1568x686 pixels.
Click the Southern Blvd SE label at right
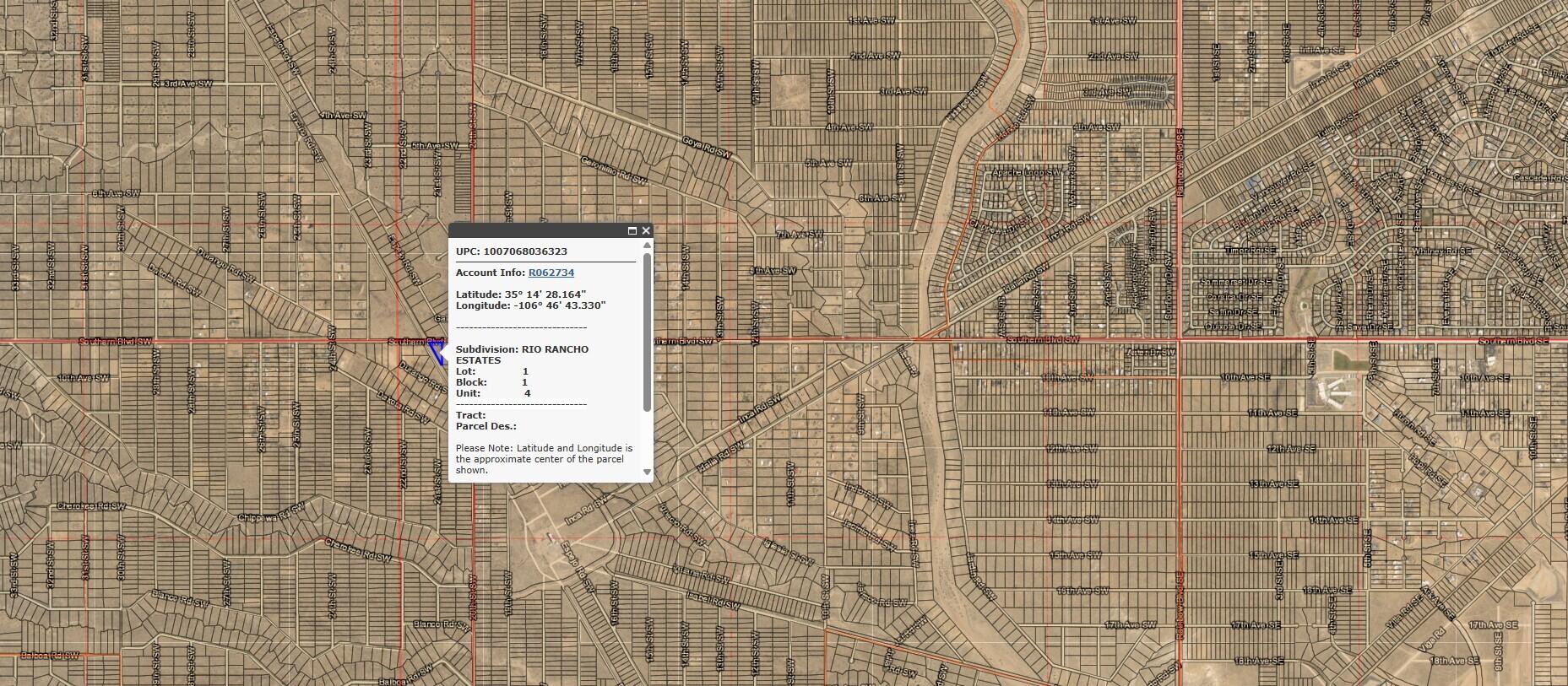pyautogui.click(x=1513, y=341)
